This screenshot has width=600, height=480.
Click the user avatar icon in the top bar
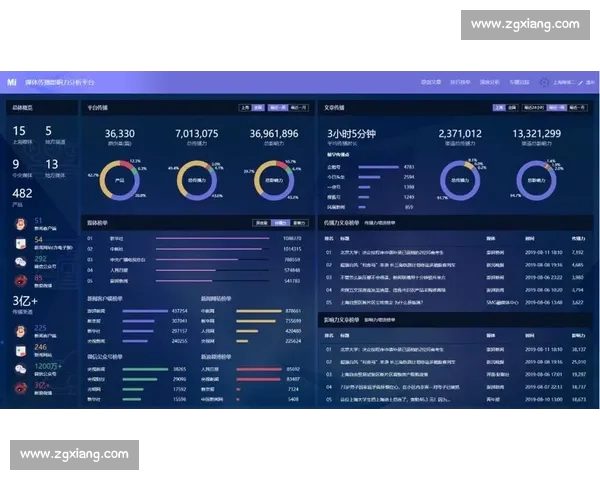(544, 82)
